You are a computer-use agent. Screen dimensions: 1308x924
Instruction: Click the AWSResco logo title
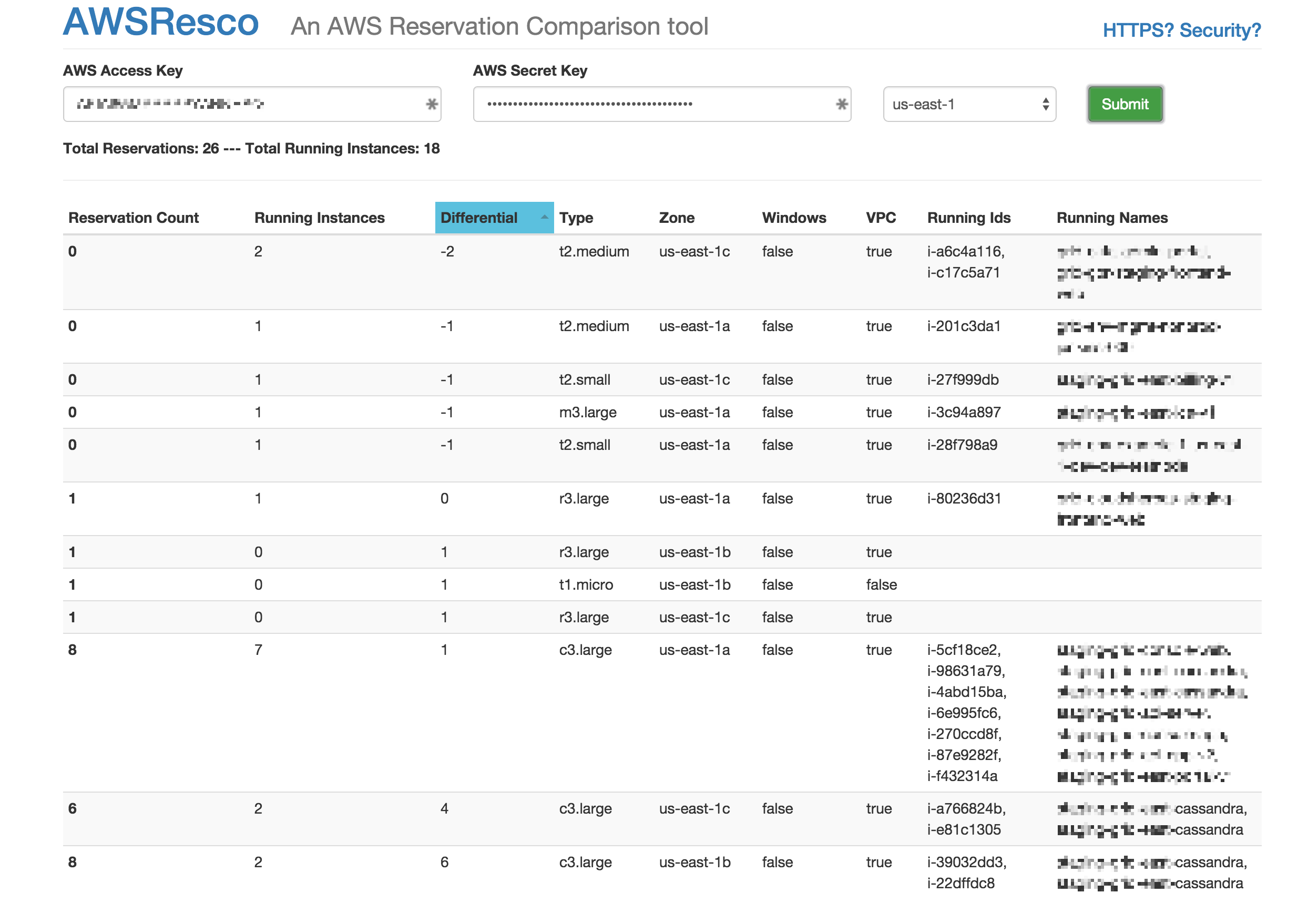(161, 23)
